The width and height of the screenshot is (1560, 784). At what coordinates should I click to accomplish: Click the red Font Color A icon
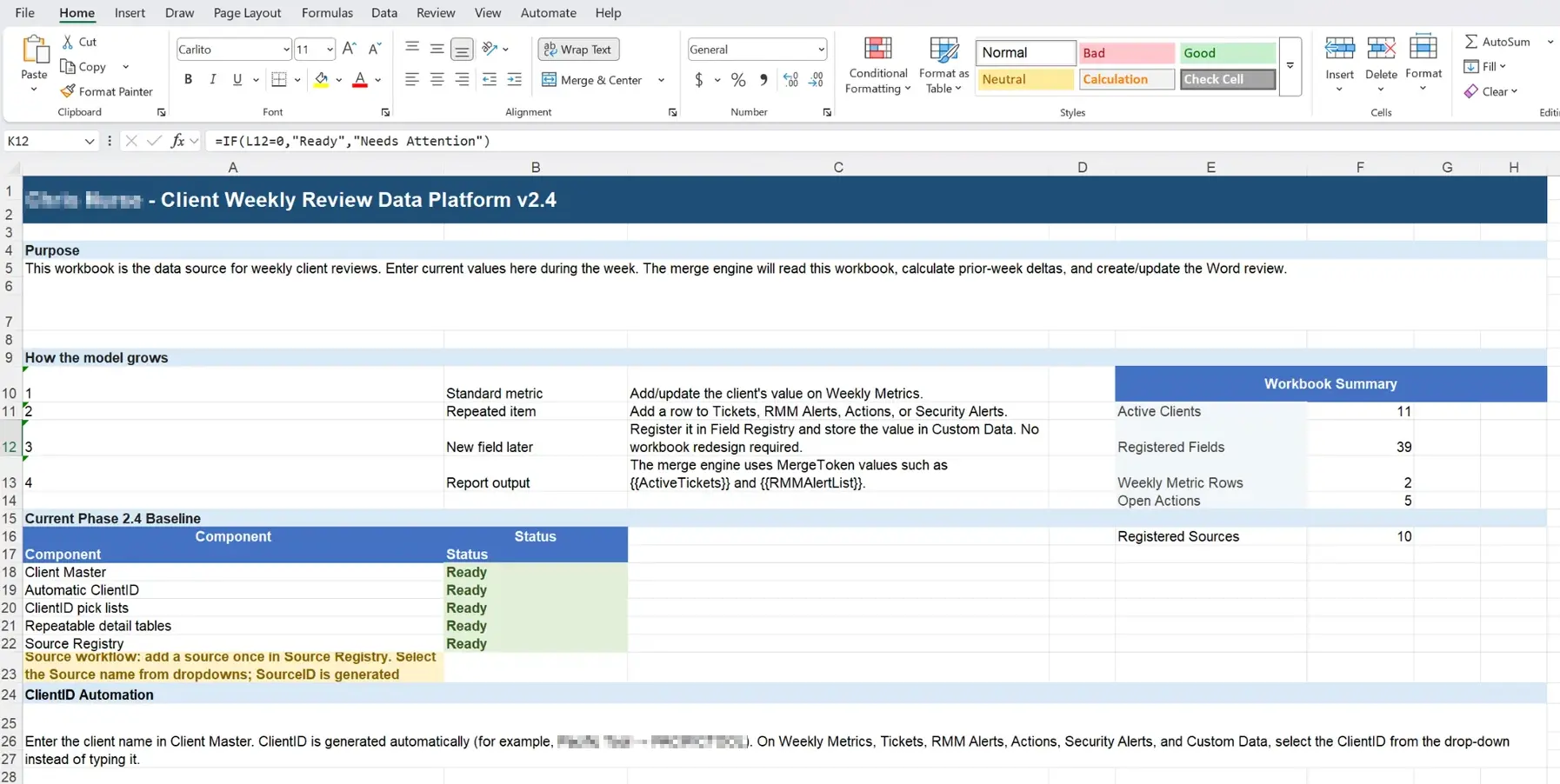click(x=360, y=80)
